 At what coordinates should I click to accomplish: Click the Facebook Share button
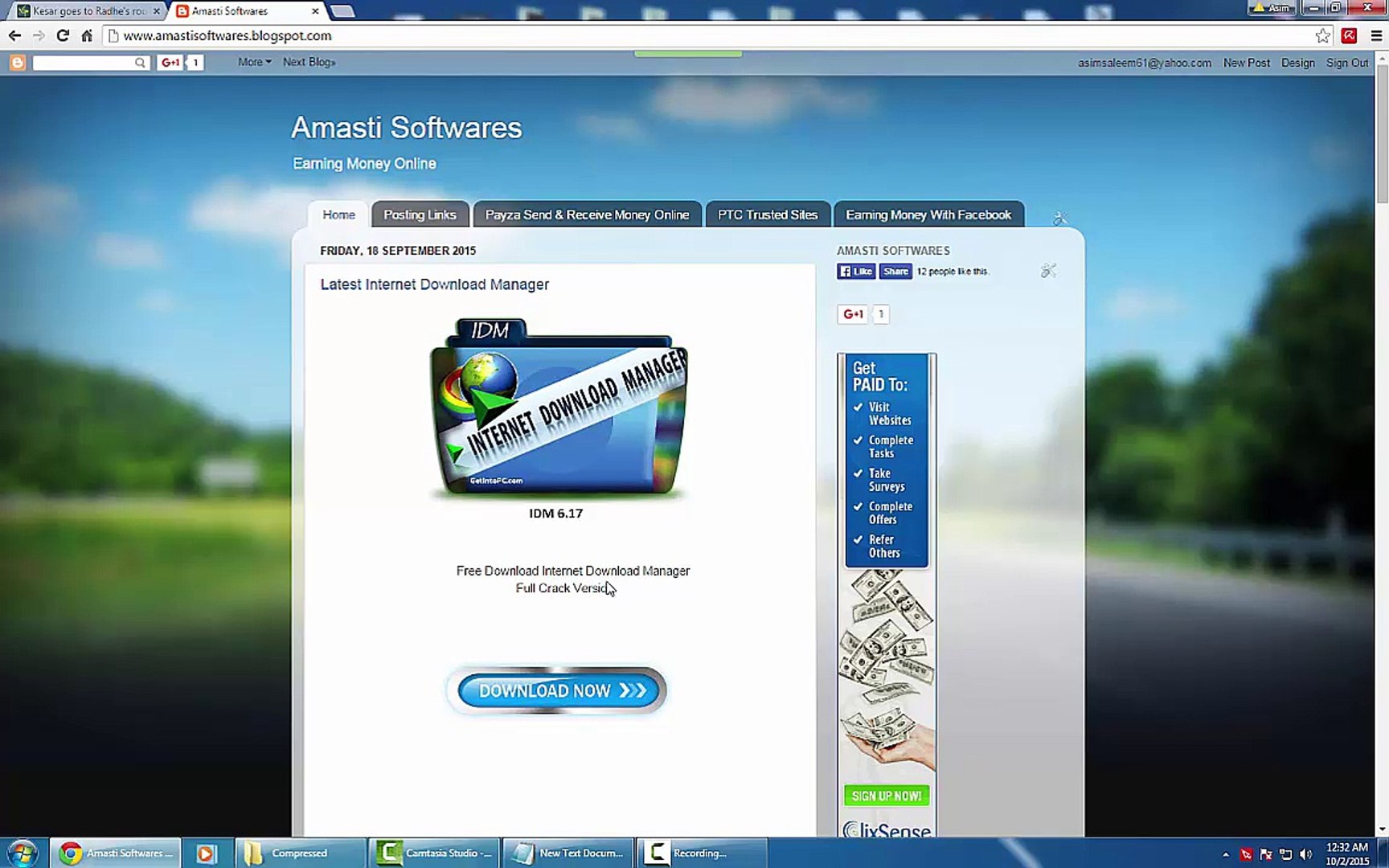895,272
